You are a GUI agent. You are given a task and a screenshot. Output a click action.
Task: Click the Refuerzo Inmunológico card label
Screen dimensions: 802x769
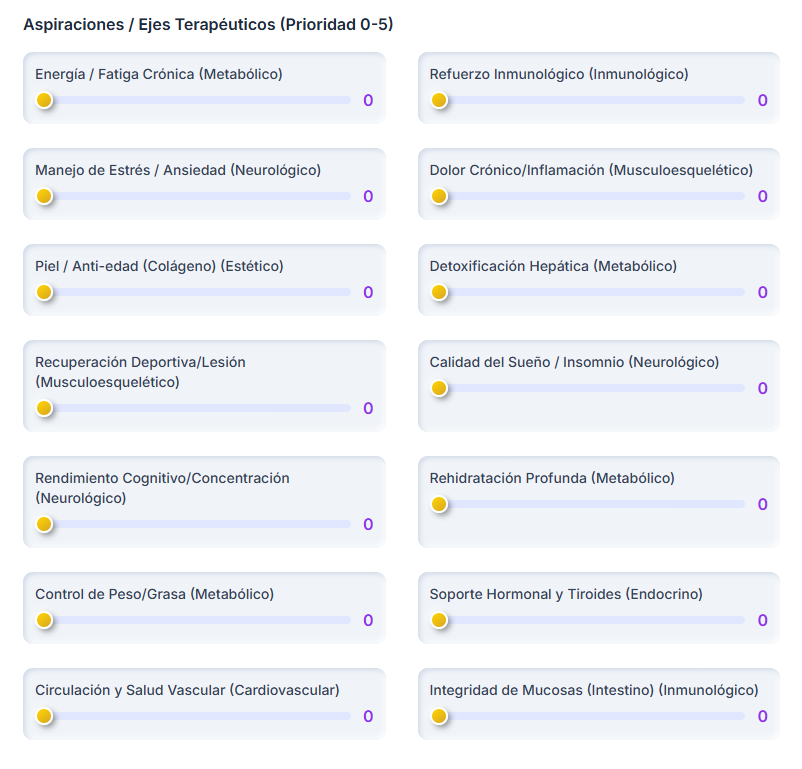(558, 73)
